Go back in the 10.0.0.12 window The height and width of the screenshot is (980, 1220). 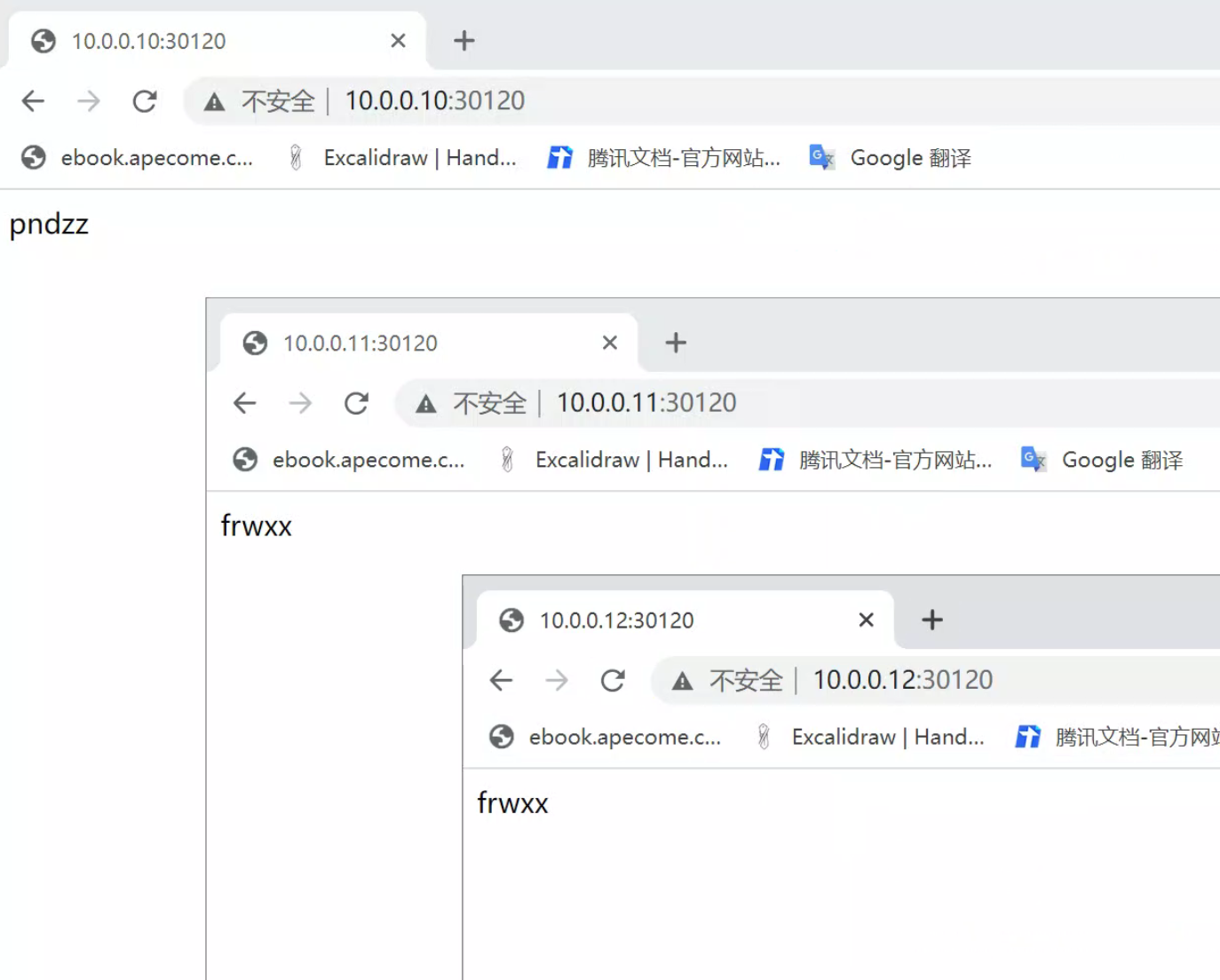502,681
